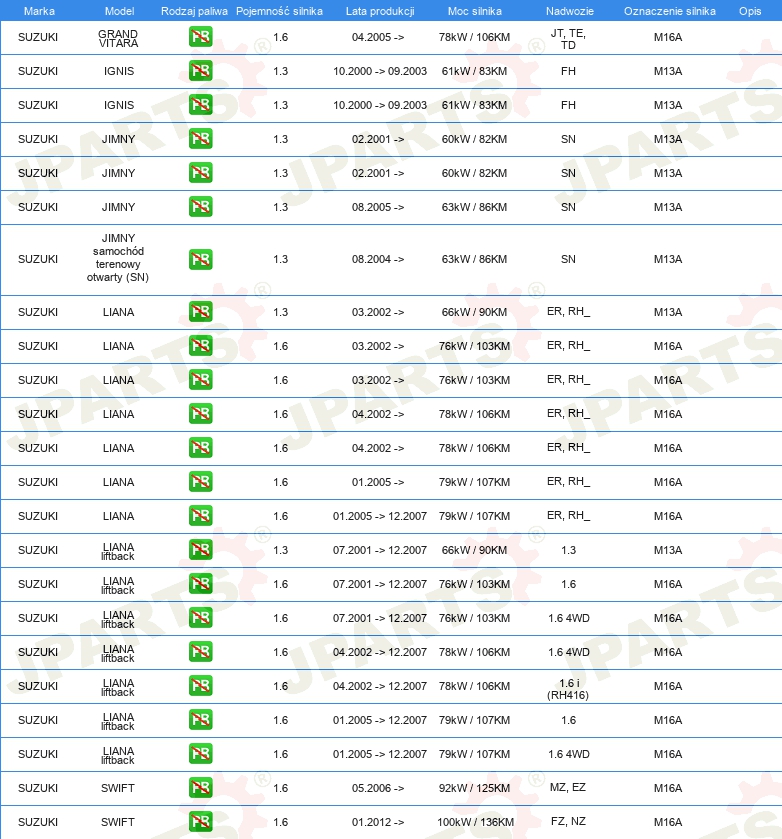782x839 pixels.
Task: Select 'JIMNY samochód terenowy otwarty (SN)' model cell
Action: click(x=118, y=257)
